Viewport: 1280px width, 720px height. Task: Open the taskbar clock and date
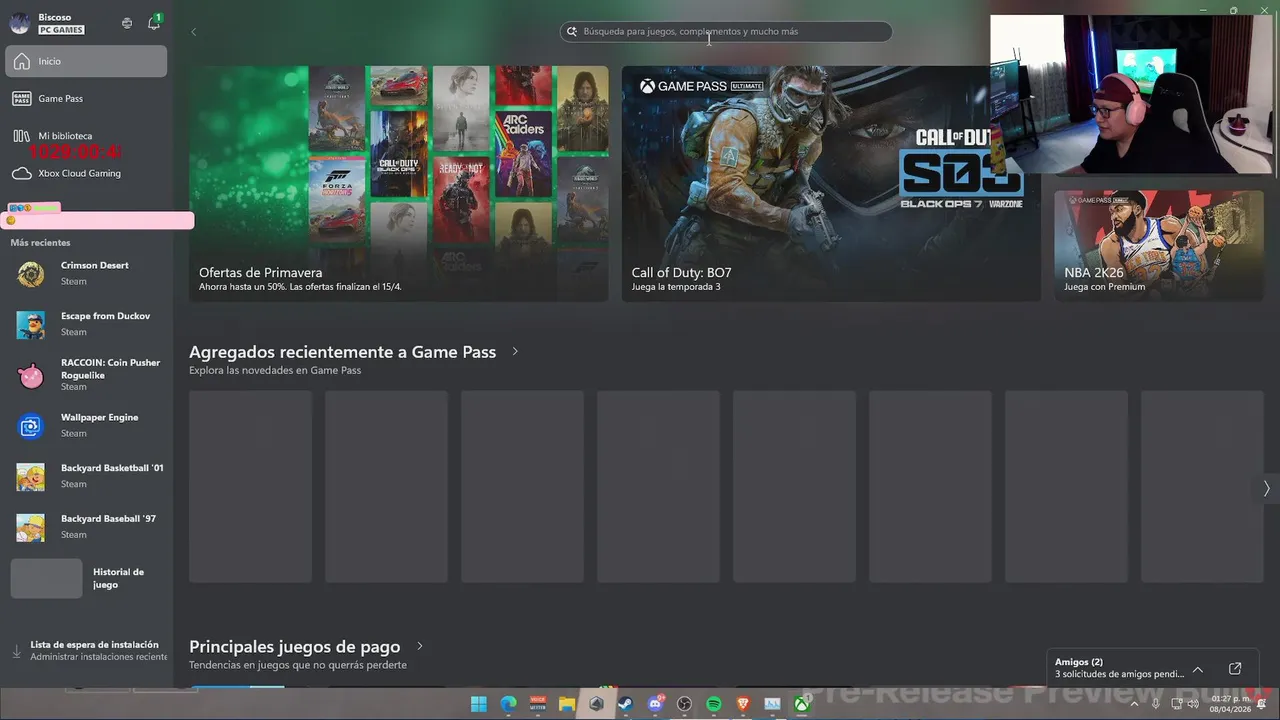click(x=1230, y=704)
